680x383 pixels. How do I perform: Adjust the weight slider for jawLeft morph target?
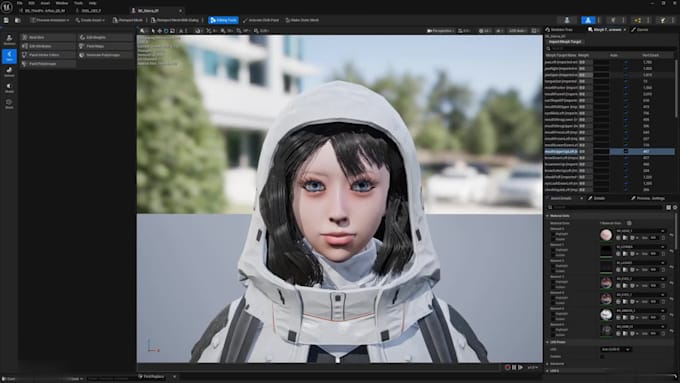585,62
